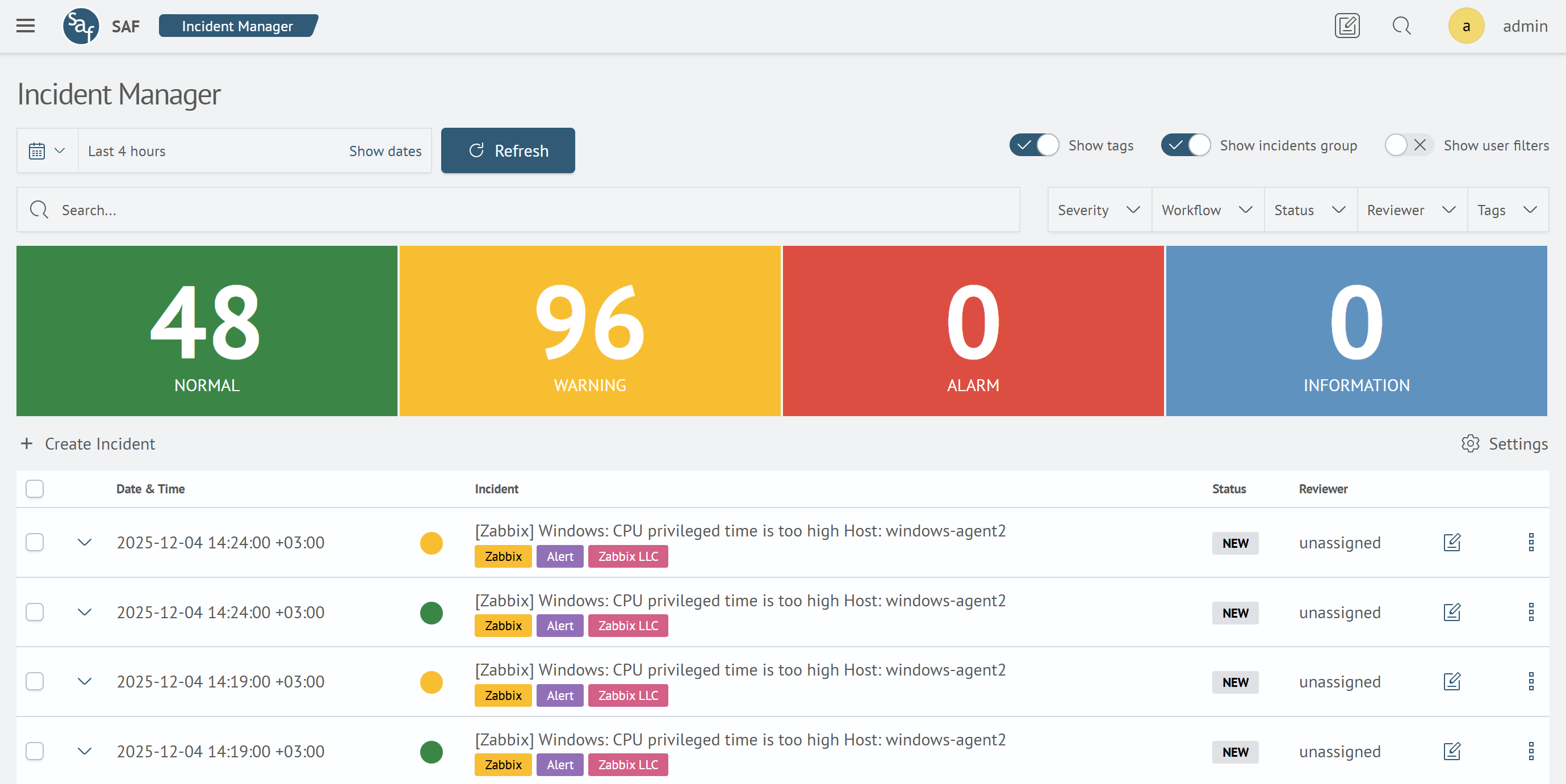Screen dimensions: 1566x784
Task: Expand the first incident row details
Action: (84, 543)
